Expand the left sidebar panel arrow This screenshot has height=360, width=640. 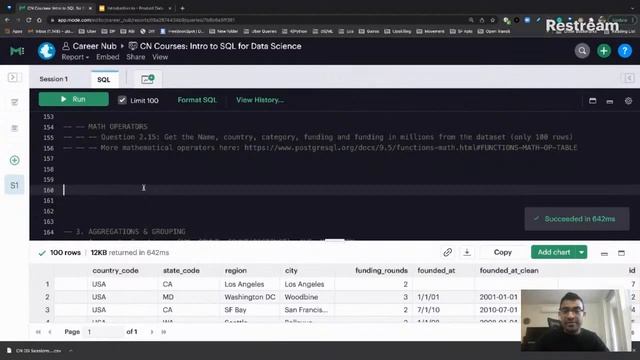coord(13,77)
